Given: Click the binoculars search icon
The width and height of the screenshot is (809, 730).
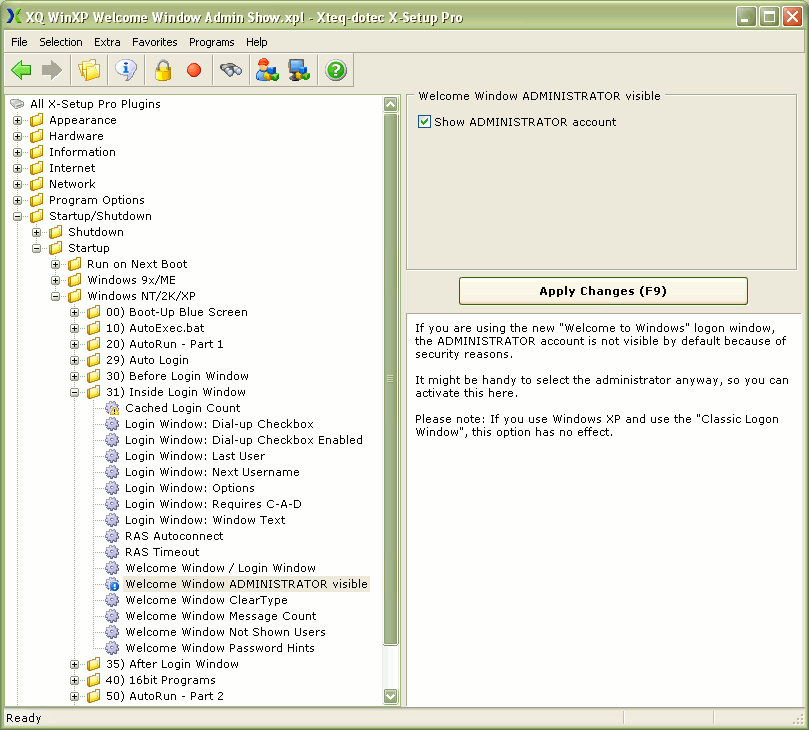Looking at the screenshot, I should 231,70.
